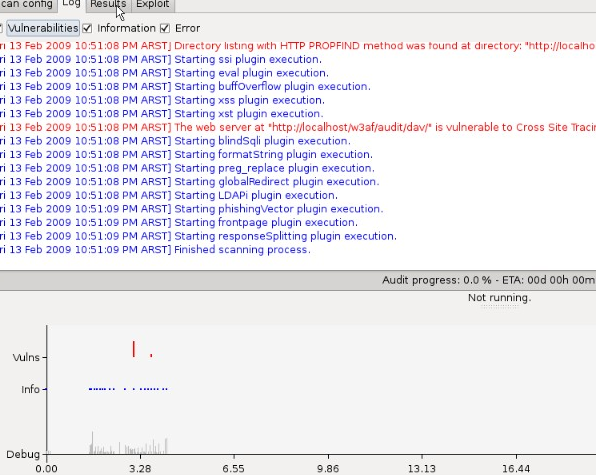The image size is (596, 475).
Task: Click the 'Starting formatString plugin execution' line
Action: point(186,155)
